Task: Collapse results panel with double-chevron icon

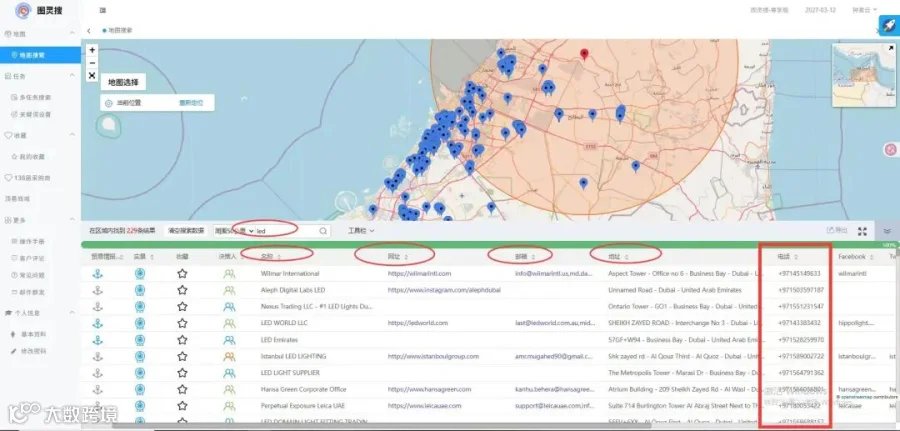Action: [887, 231]
